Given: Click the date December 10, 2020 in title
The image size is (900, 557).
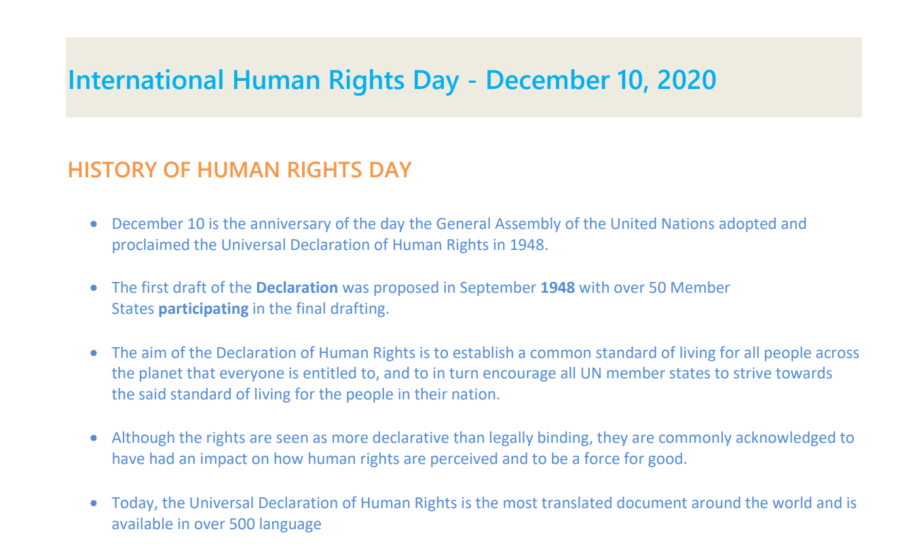Looking at the screenshot, I should tap(601, 80).
